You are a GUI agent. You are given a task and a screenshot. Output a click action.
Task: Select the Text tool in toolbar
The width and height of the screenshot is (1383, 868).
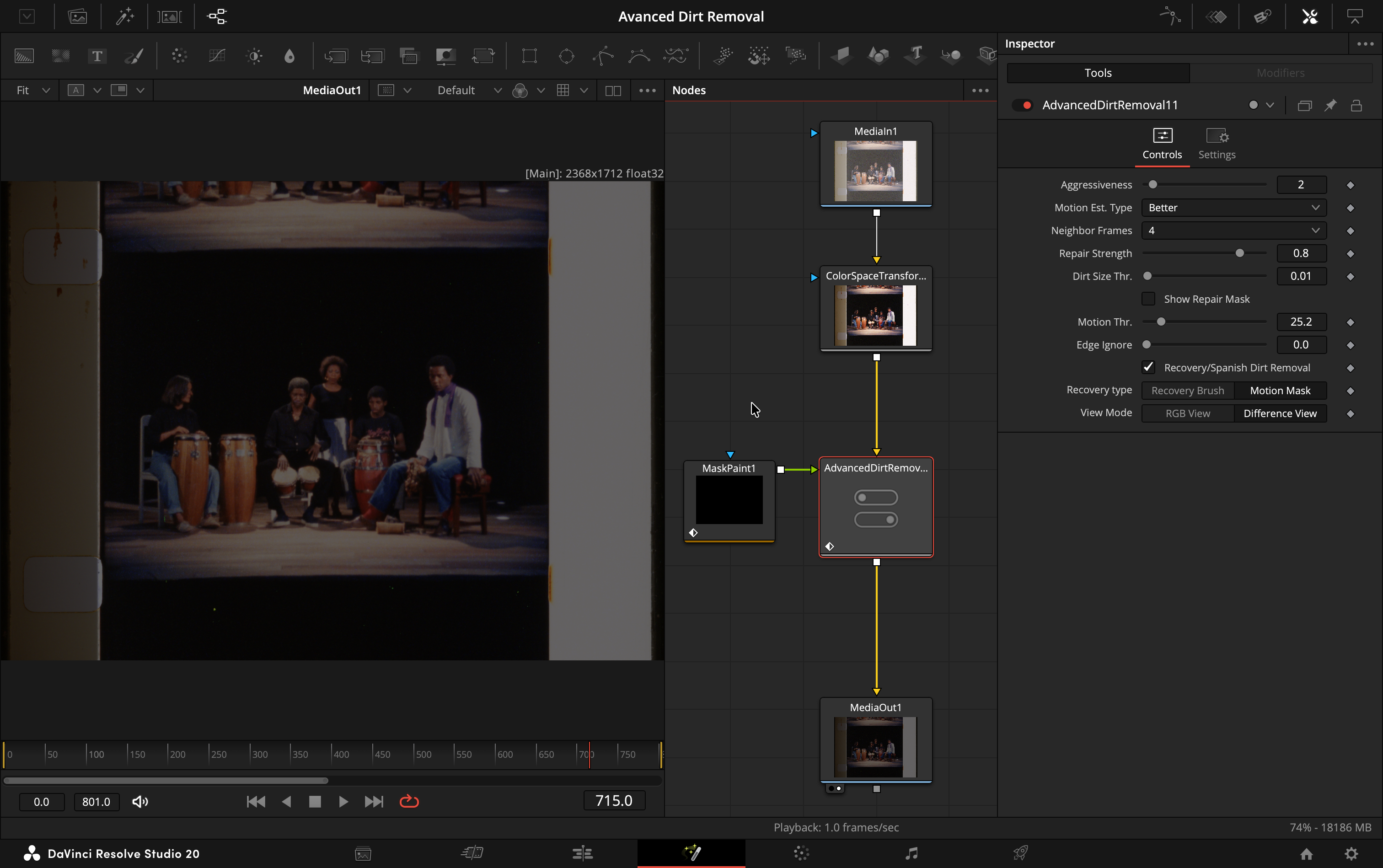pyautogui.click(x=97, y=56)
